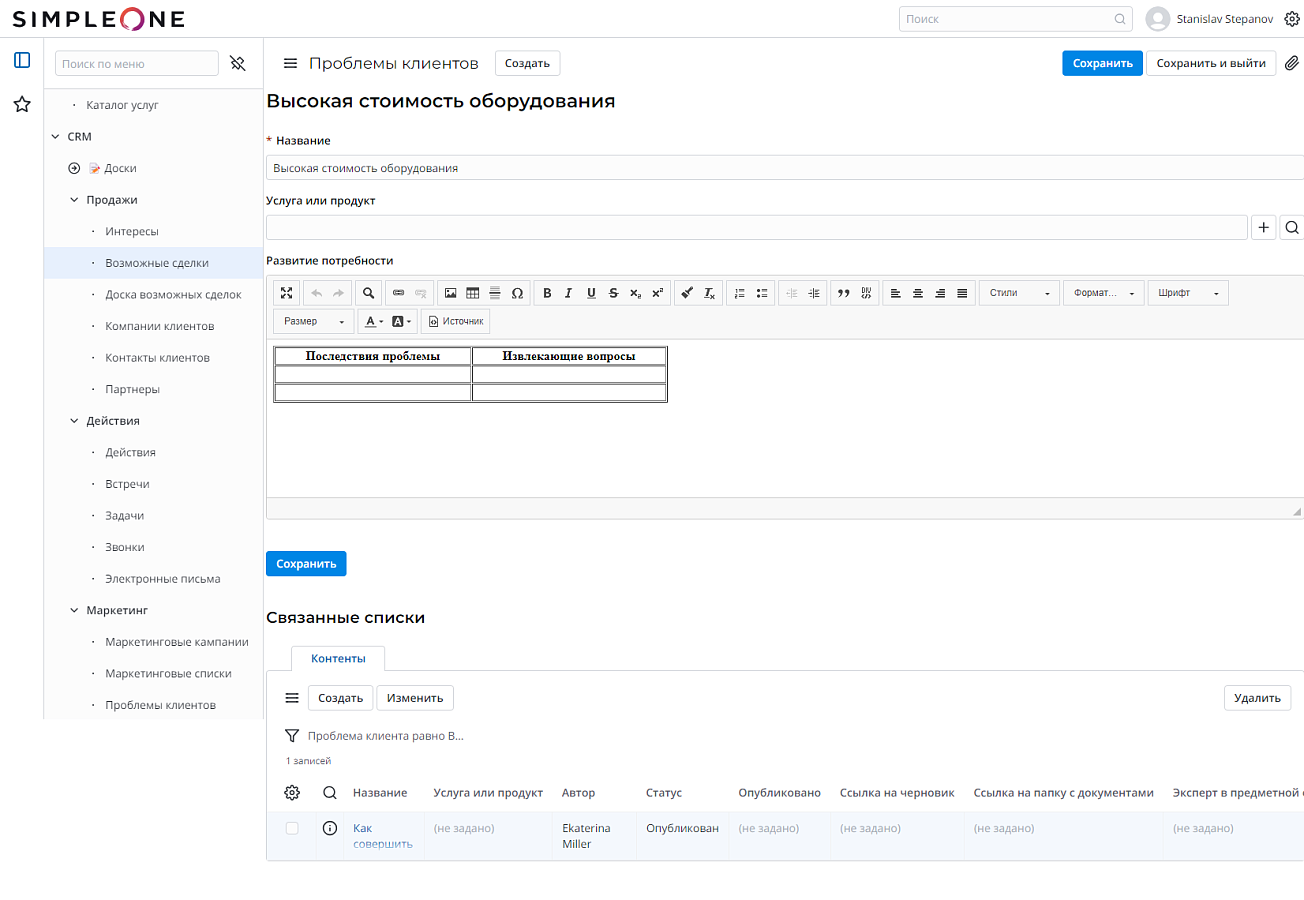This screenshot has width=1304, height=900.
Task: Insert a numbered list
Action: (740, 293)
